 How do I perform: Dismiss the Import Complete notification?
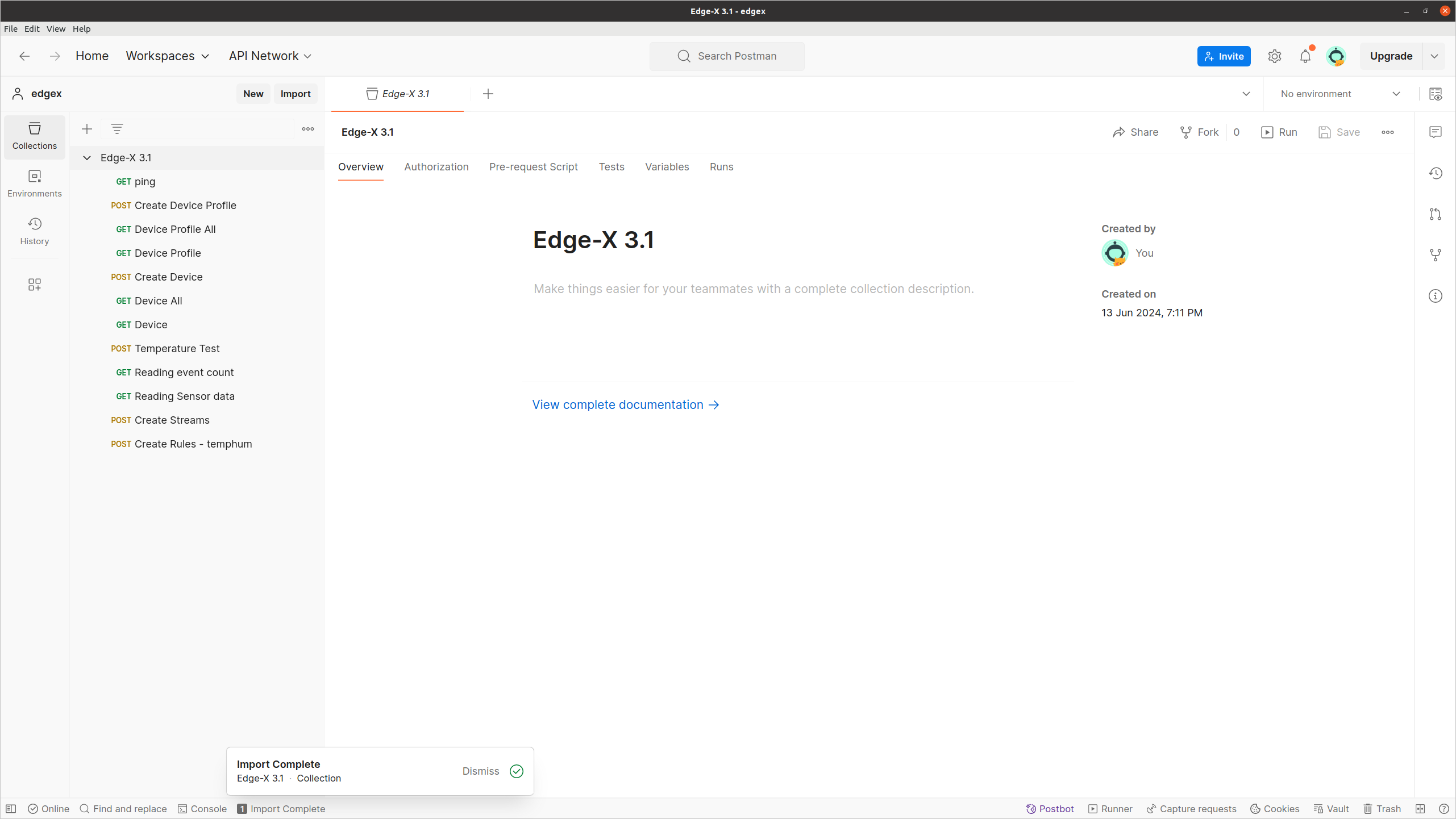(481, 771)
